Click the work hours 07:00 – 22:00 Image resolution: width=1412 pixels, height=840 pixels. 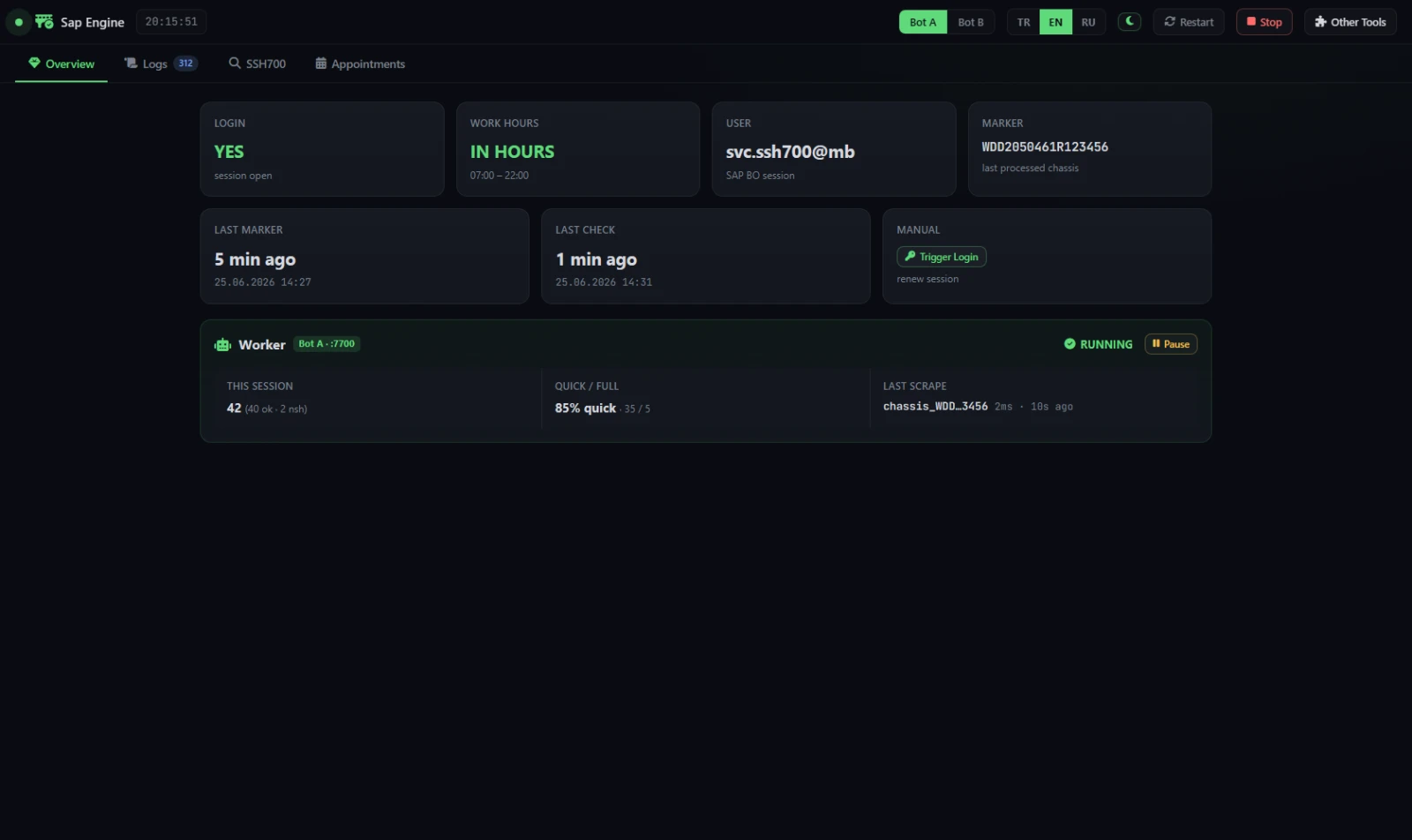click(499, 176)
